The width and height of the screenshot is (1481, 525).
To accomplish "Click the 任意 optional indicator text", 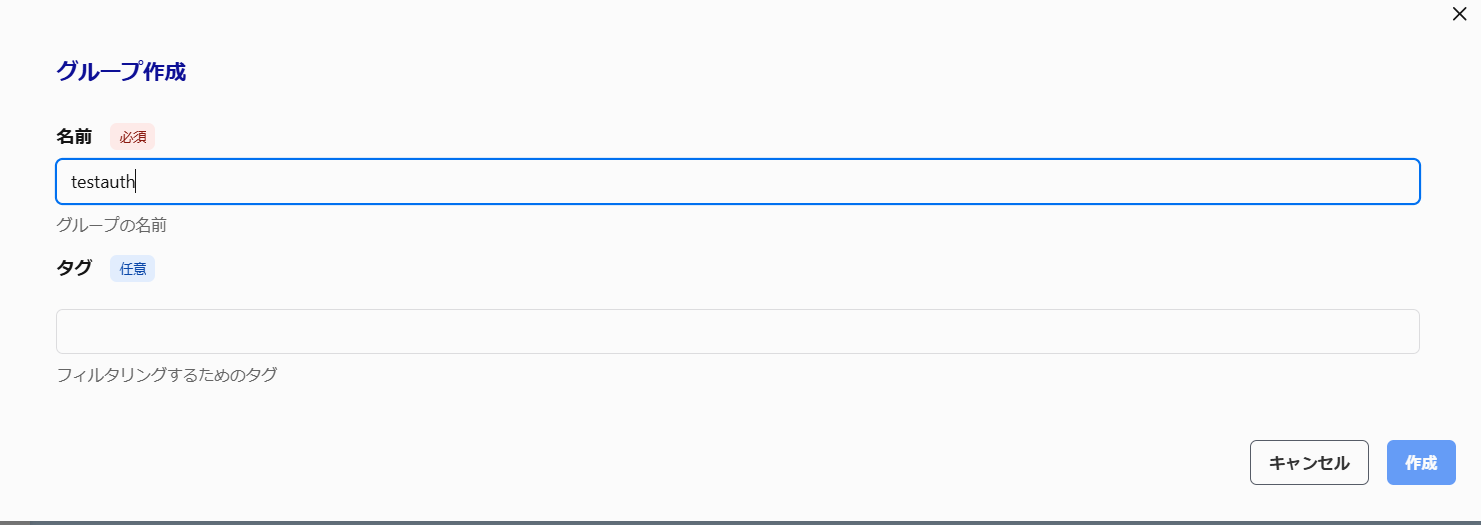I will point(133,269).
